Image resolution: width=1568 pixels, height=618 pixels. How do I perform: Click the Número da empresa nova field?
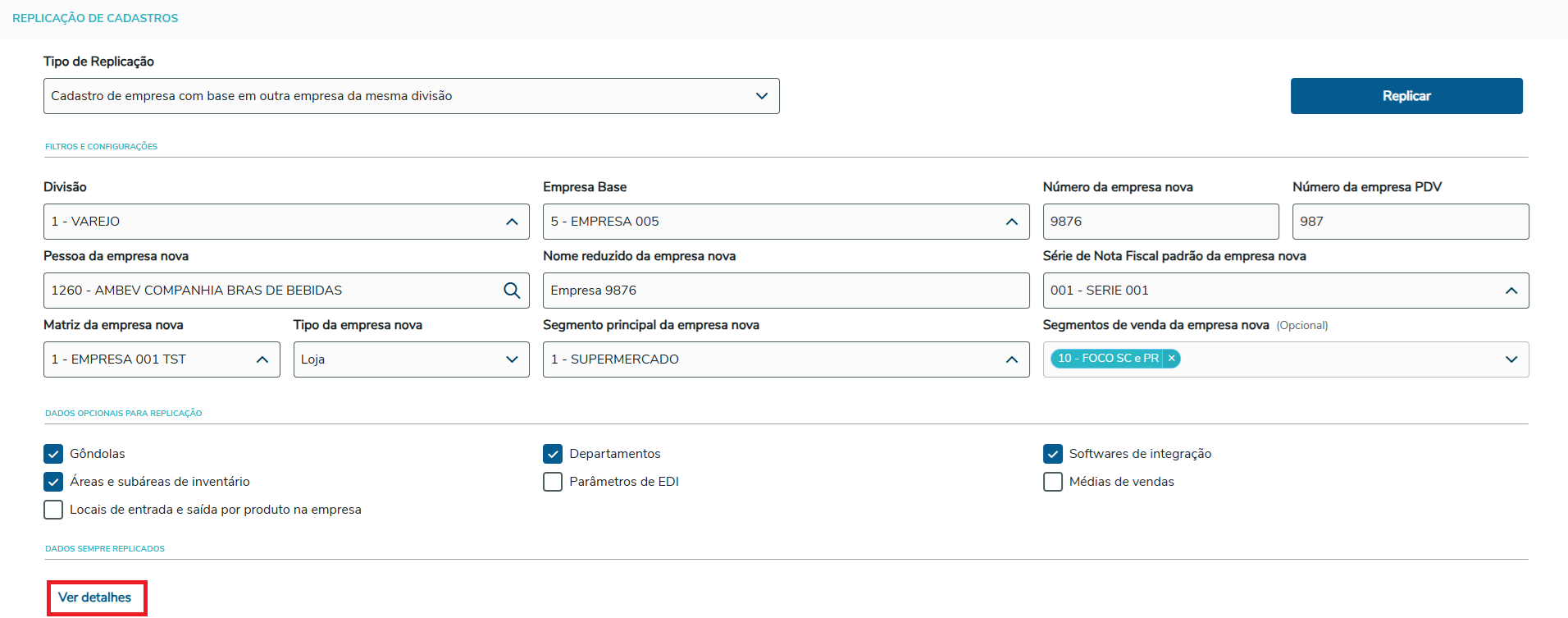point(1160,222)
